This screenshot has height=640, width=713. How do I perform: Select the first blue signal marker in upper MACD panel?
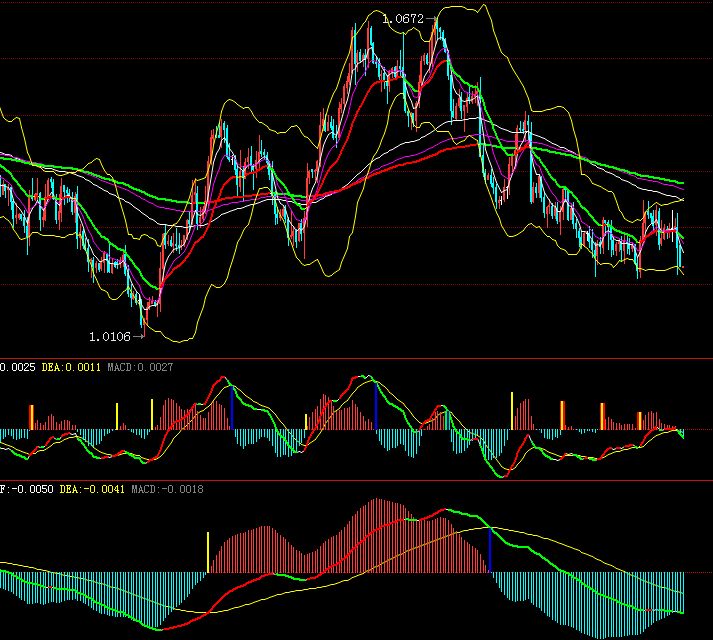coord(232,407)
